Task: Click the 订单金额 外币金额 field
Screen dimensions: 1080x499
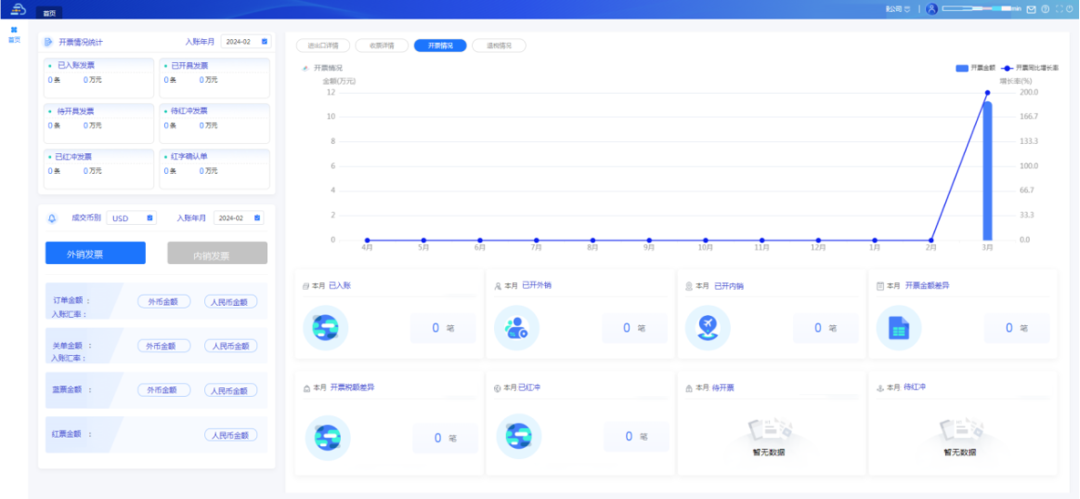Action: (164, 301)
